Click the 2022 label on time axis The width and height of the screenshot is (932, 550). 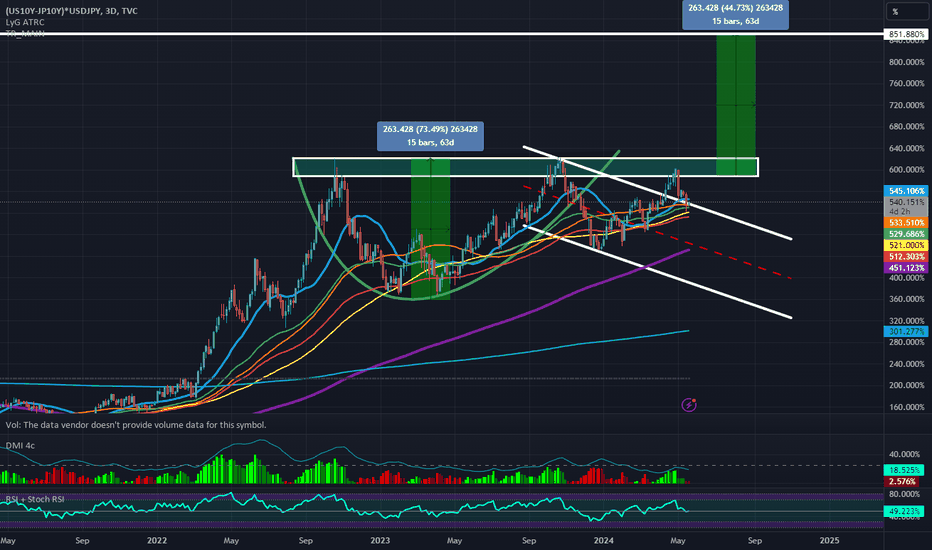coord(157,540)
